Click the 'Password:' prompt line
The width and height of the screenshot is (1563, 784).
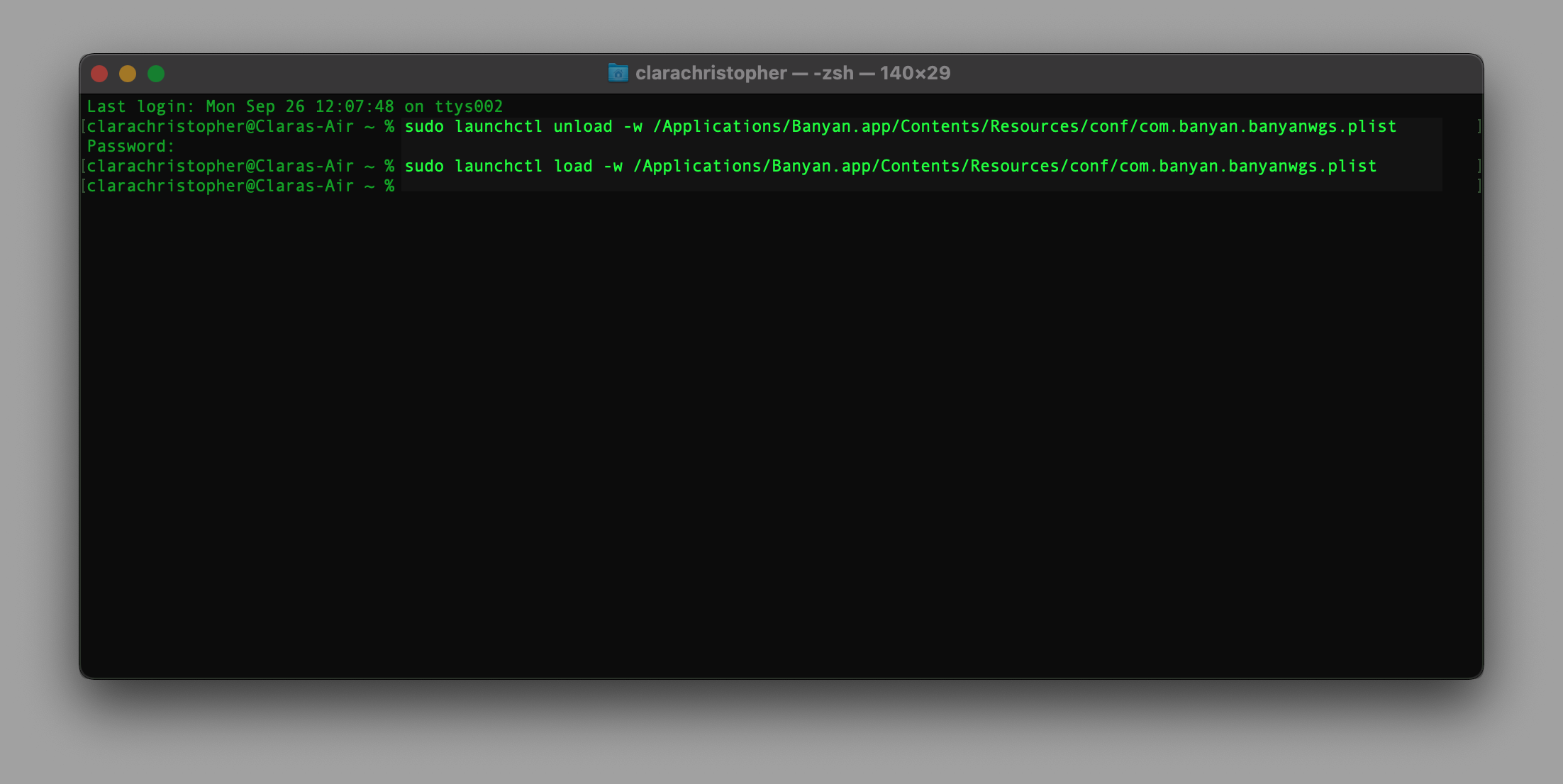click(x=130, y=146)
